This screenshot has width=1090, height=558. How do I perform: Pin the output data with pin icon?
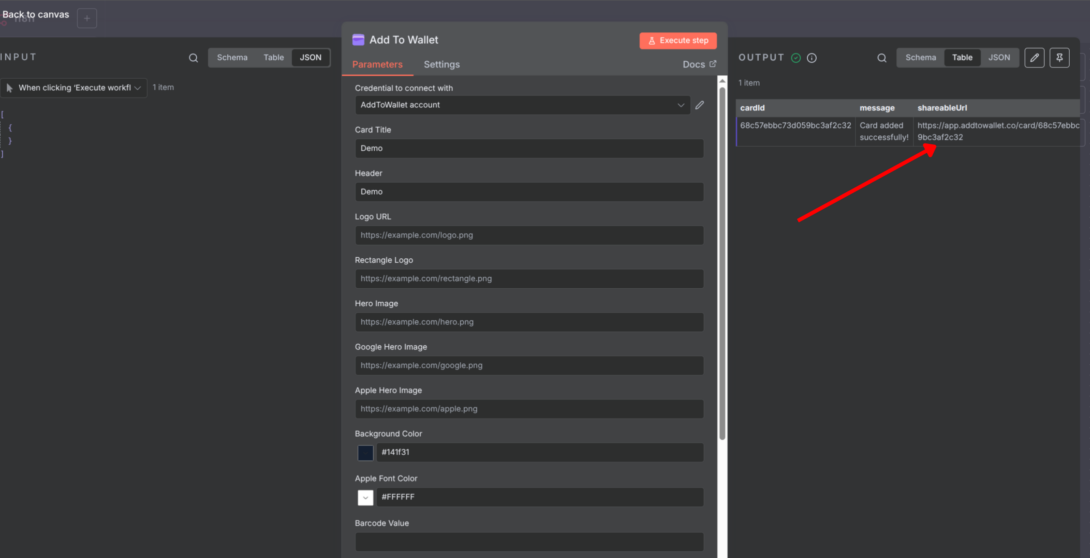click(1059, 58)
